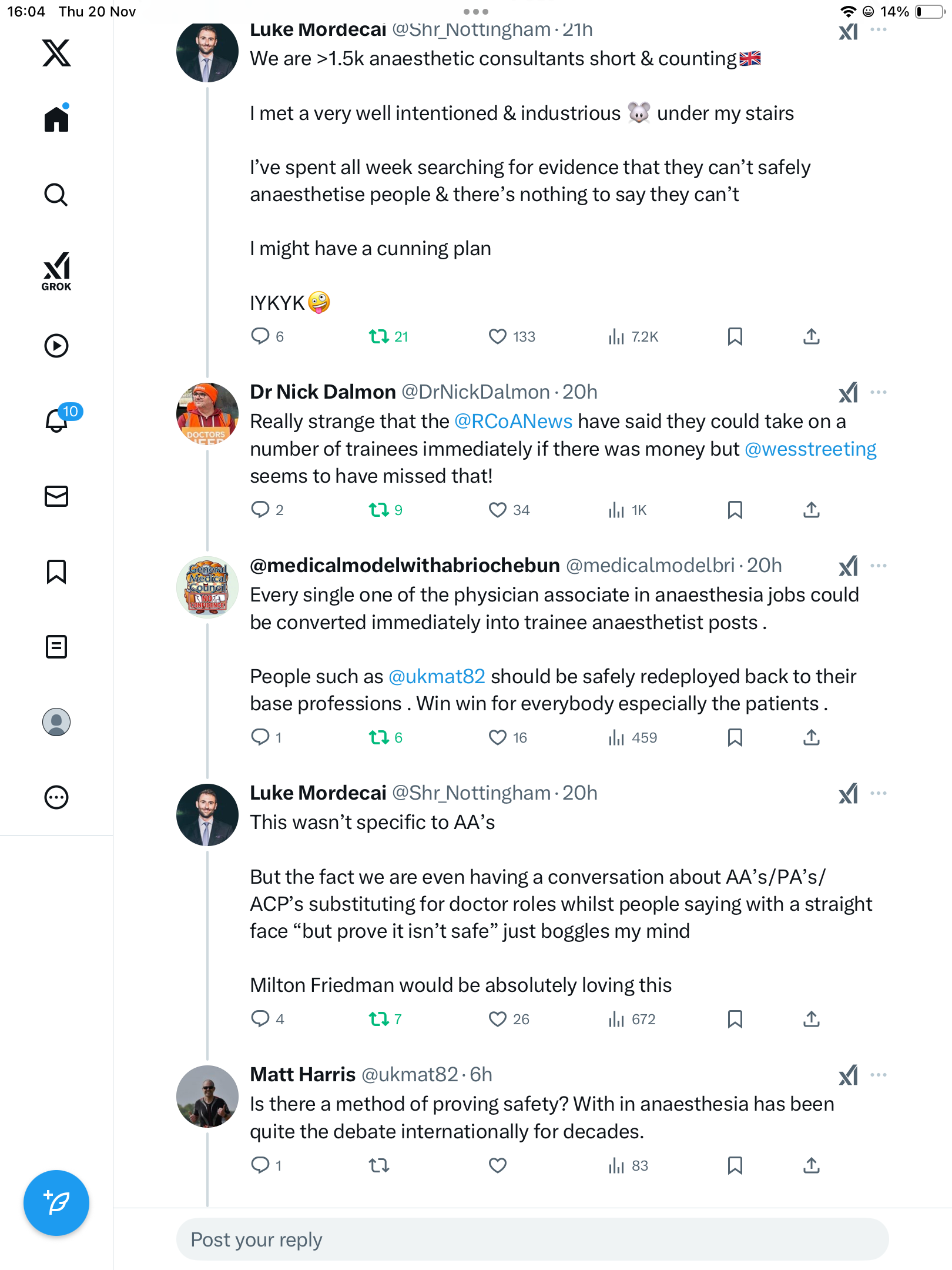Open the @wesstreeting mention link

pos(810,449)
